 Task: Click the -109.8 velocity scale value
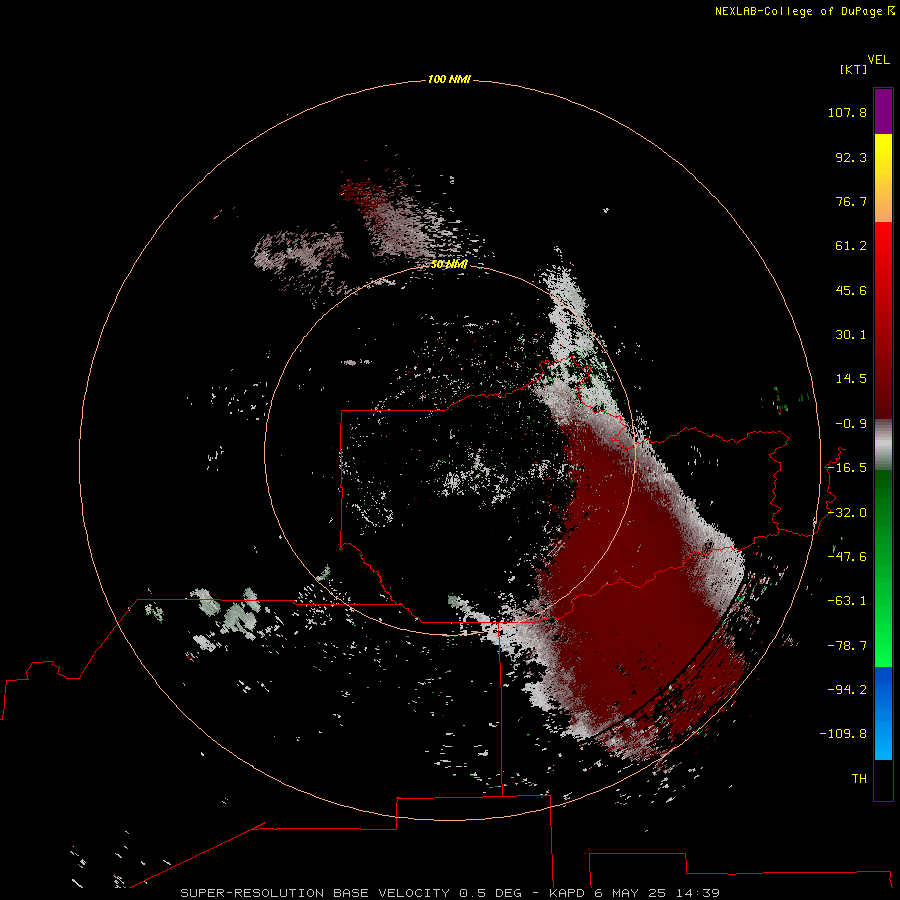pyautogui.click(x=843, y=734)
